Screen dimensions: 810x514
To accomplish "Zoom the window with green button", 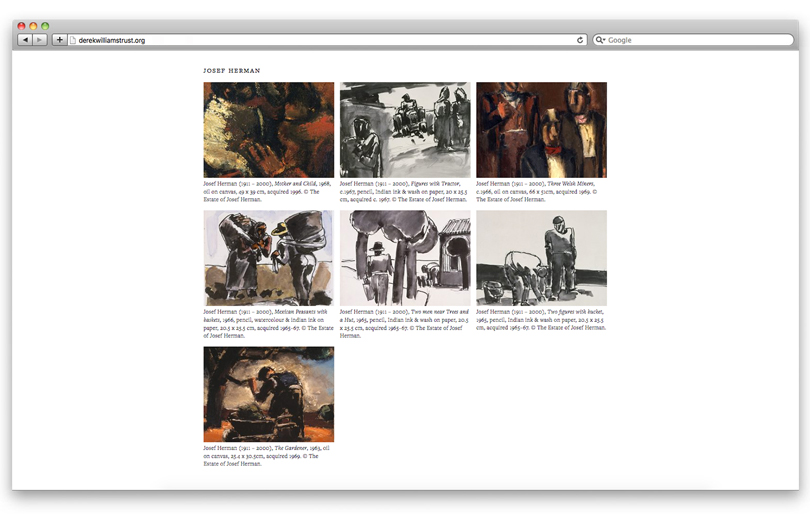I will pyautogui.click(x=45, y=26).
